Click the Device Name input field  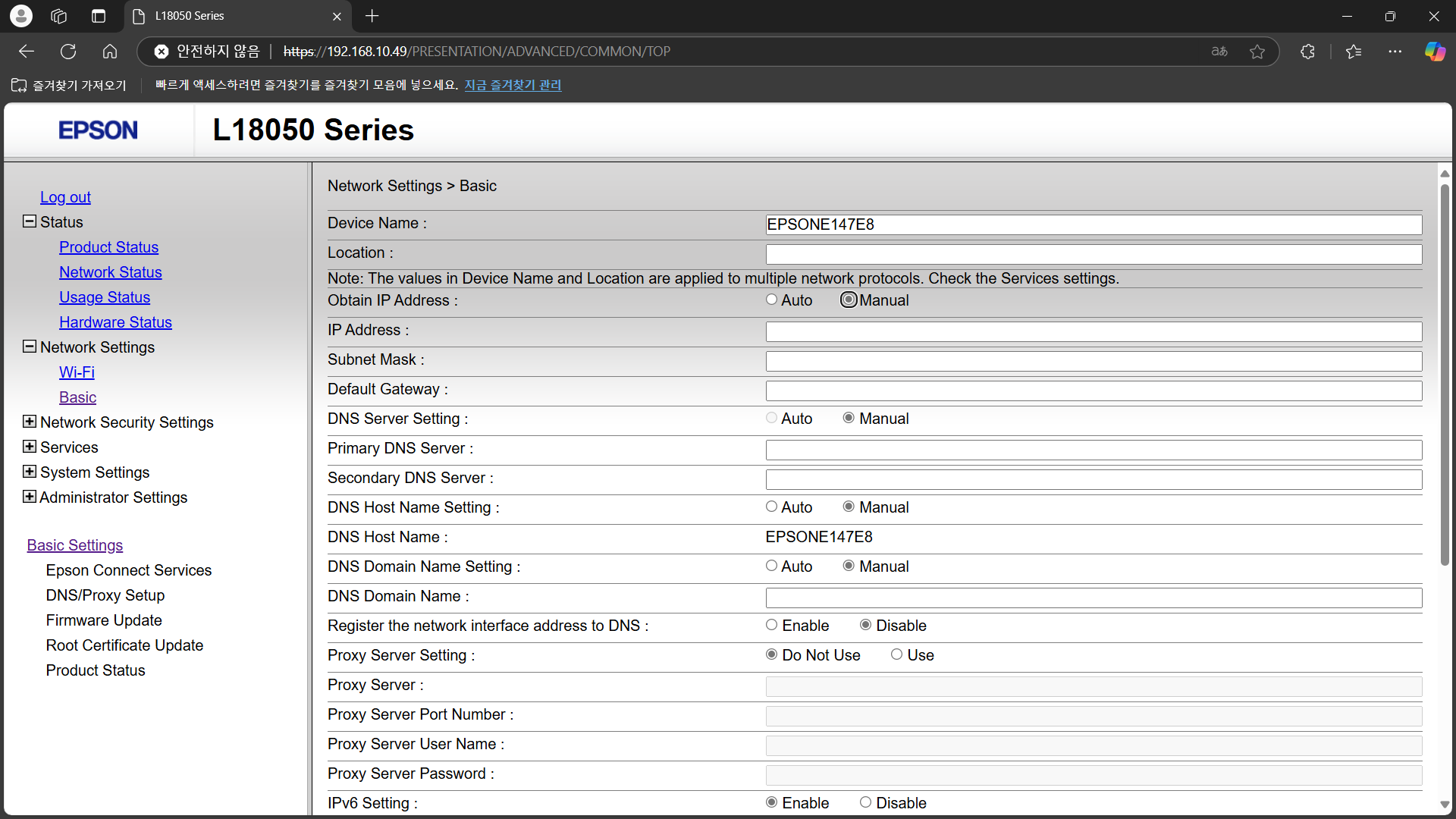click(x=1094, y=224)
